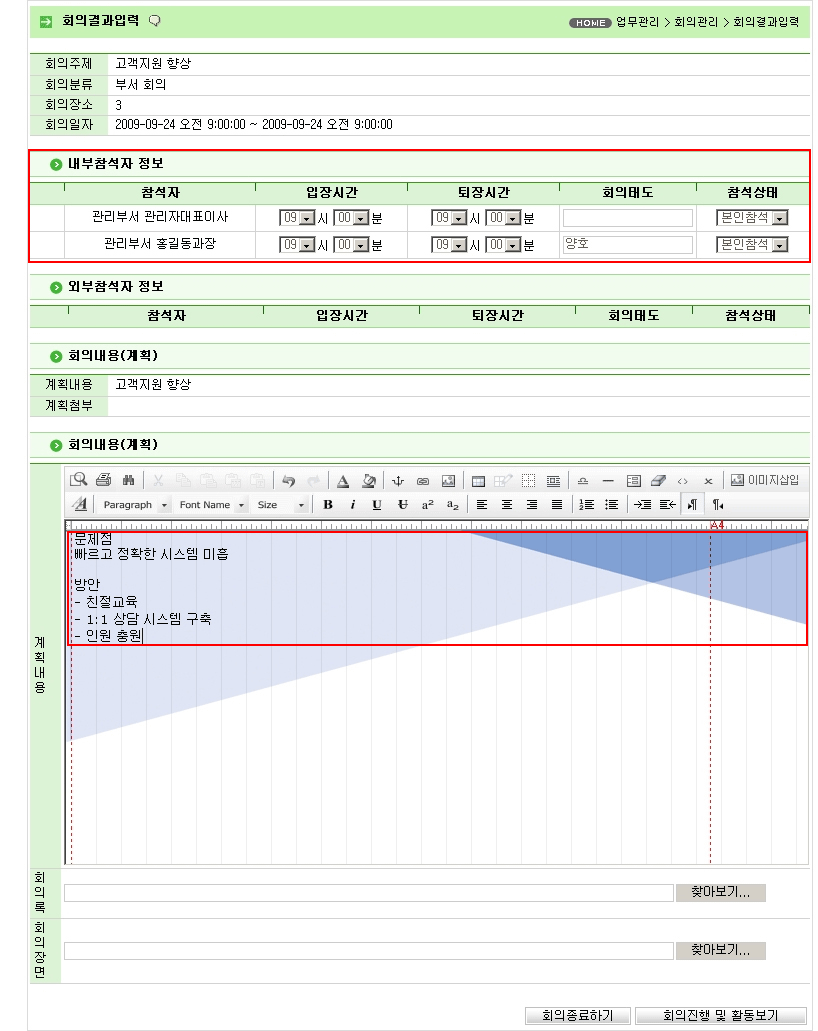Viewport: 818px width, 1031px height.
Task: Click the 회의진행 및 활동보기 button
Action: 720,1016
